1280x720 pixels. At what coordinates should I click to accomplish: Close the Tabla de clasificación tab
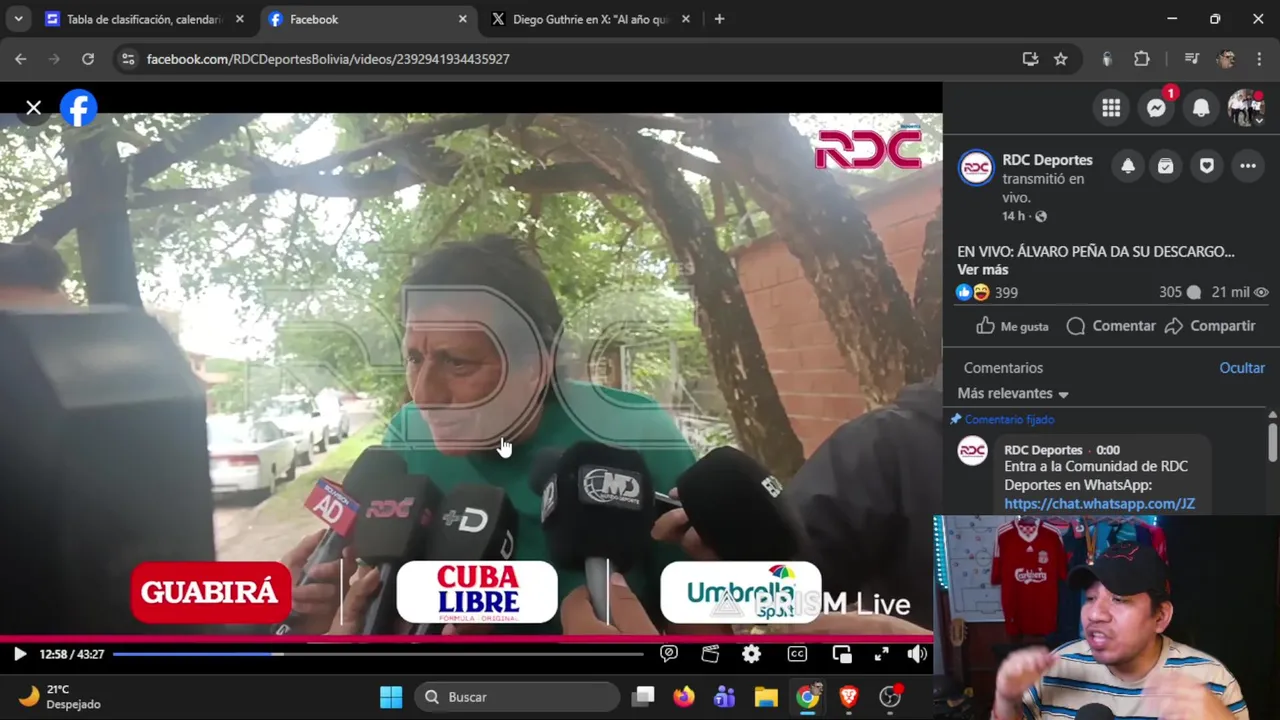240,19
